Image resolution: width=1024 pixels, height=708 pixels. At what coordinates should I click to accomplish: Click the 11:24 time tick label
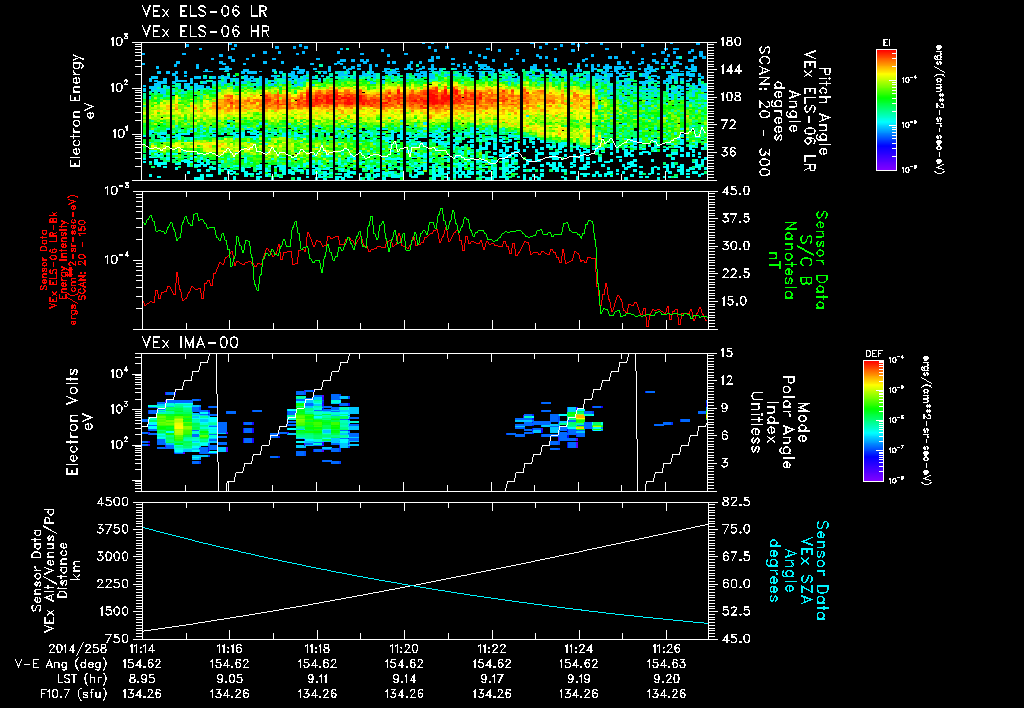(579, 651)
